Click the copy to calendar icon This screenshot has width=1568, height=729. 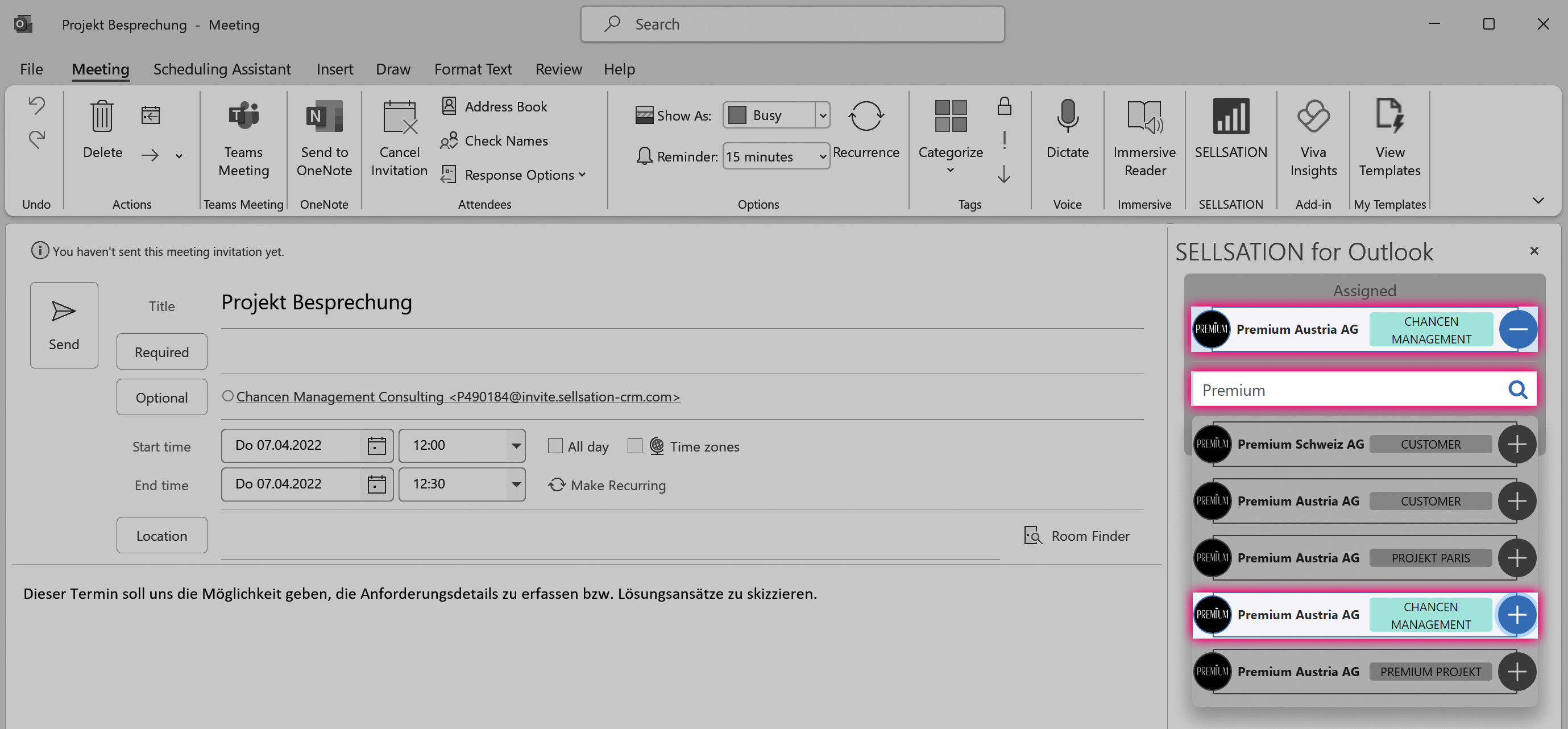[x=150, y=115]
